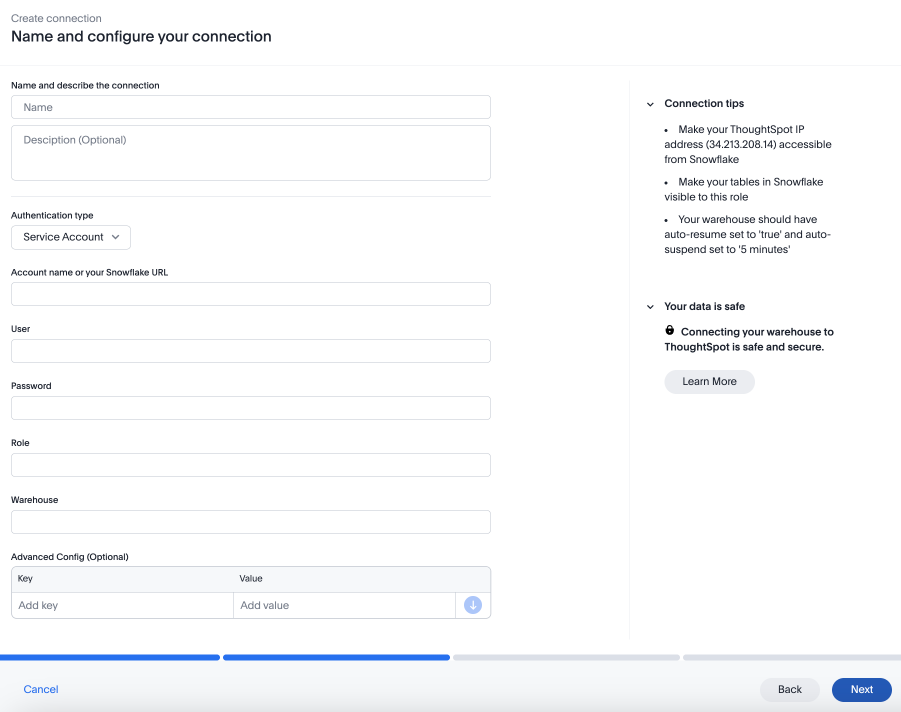Viewport: 901px width, 712px height.
Task: Cancel the connection setup
Action: pyautogui.click(x=40, y=689)
